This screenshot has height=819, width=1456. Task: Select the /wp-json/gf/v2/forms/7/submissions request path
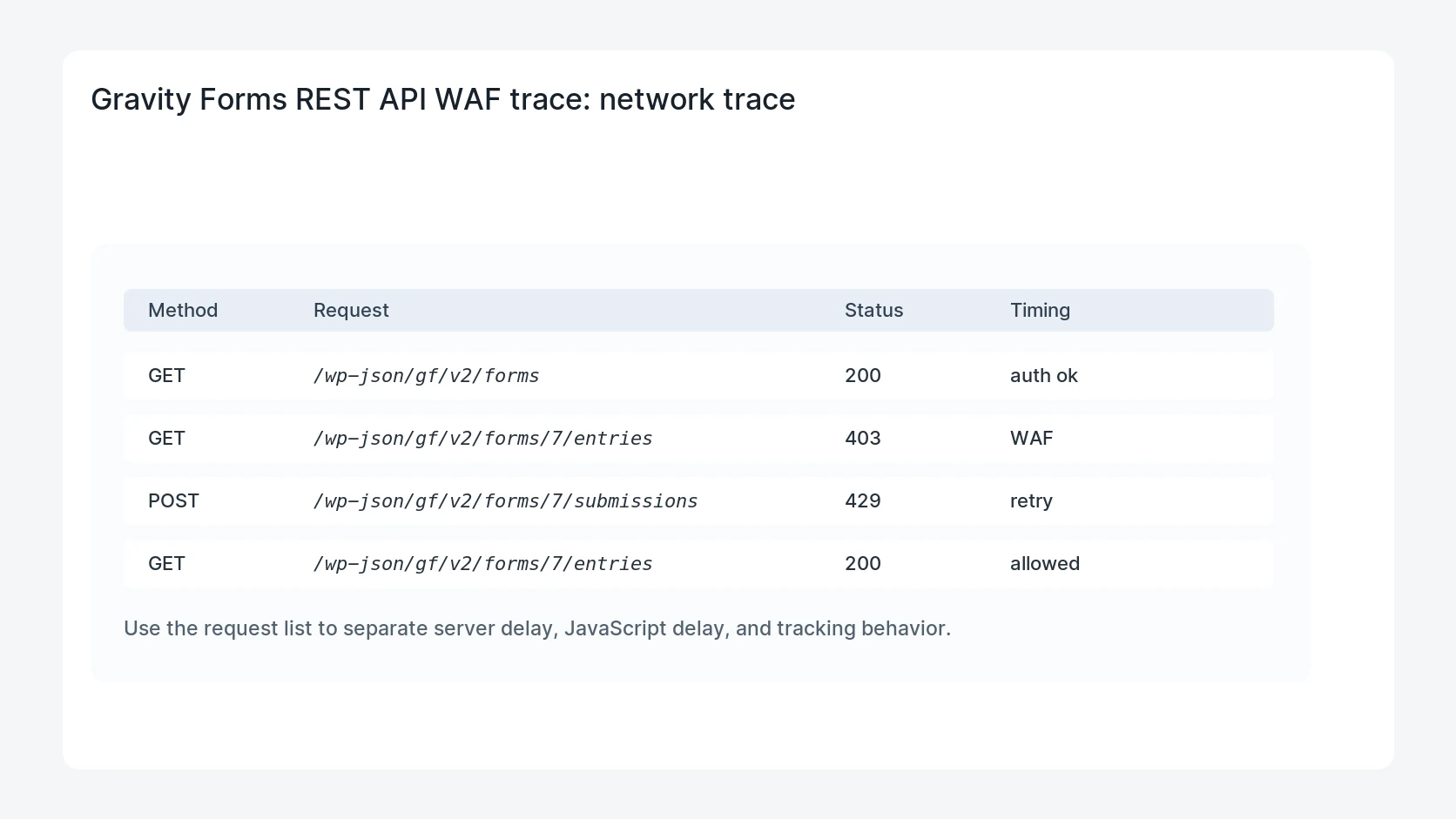click(x=505, y=501)
